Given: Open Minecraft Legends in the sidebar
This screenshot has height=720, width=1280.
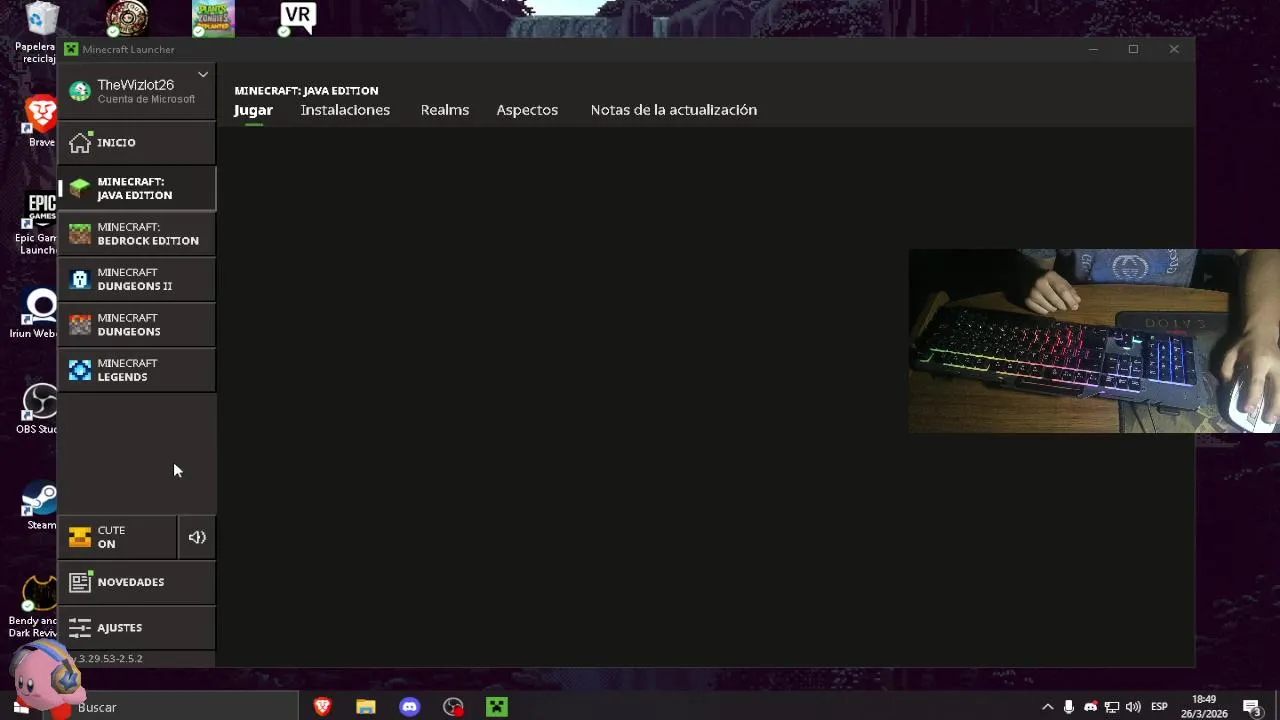Looking at the screenshot, I should pos(137,370).
